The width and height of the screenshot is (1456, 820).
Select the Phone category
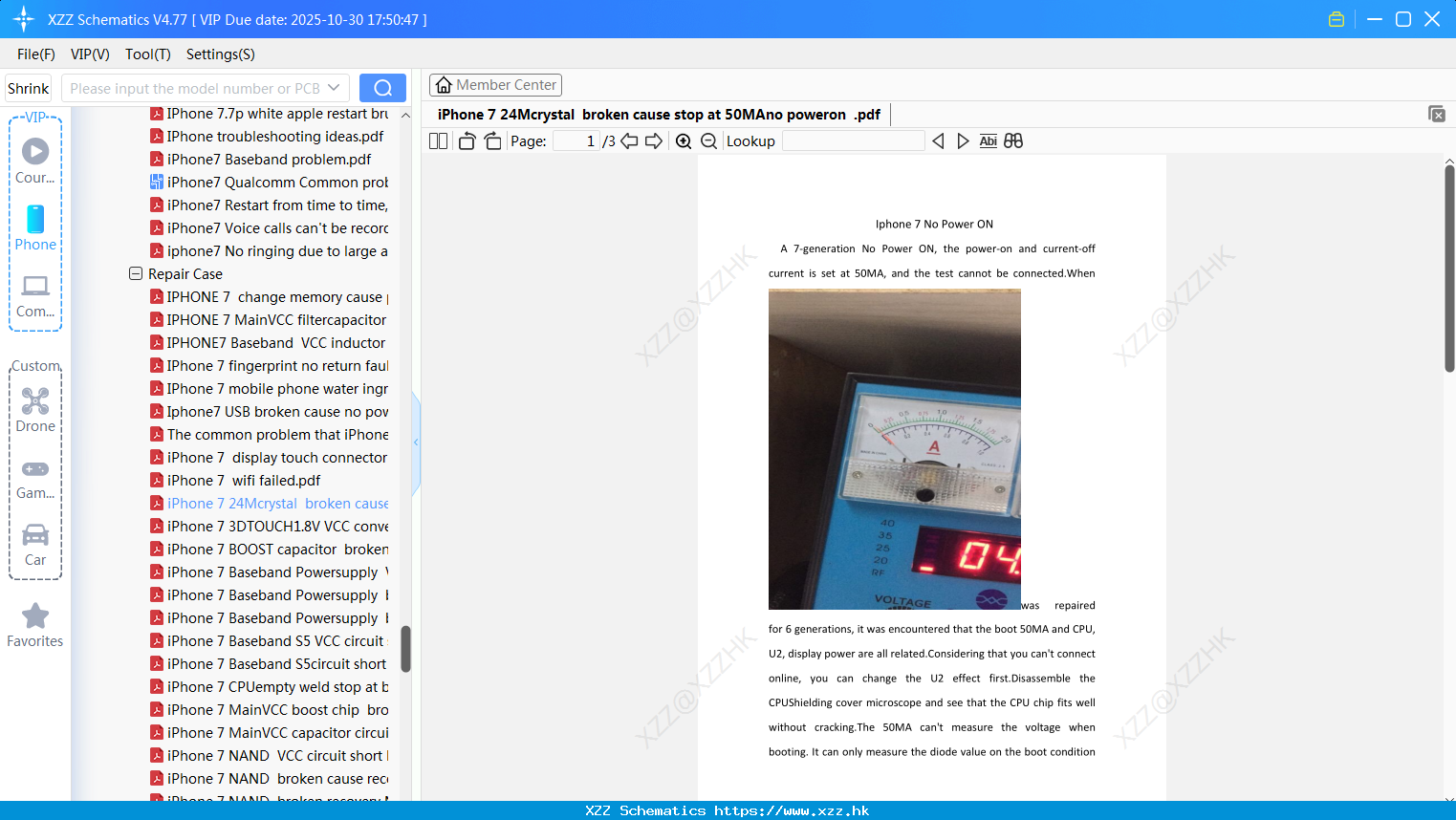(35, 227)
